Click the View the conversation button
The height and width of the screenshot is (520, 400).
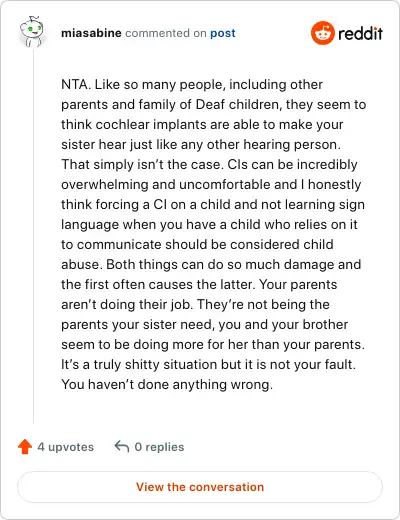point(200,487)
